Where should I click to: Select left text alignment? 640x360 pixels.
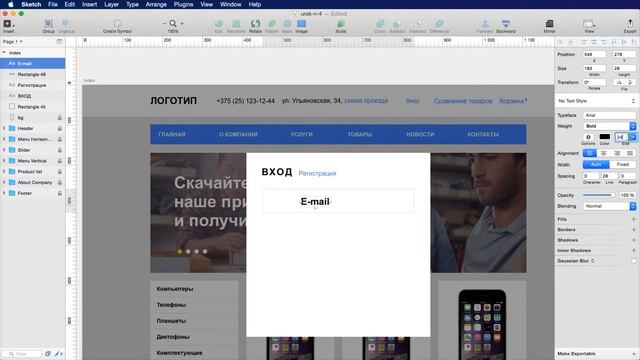(x=590, y=153)
